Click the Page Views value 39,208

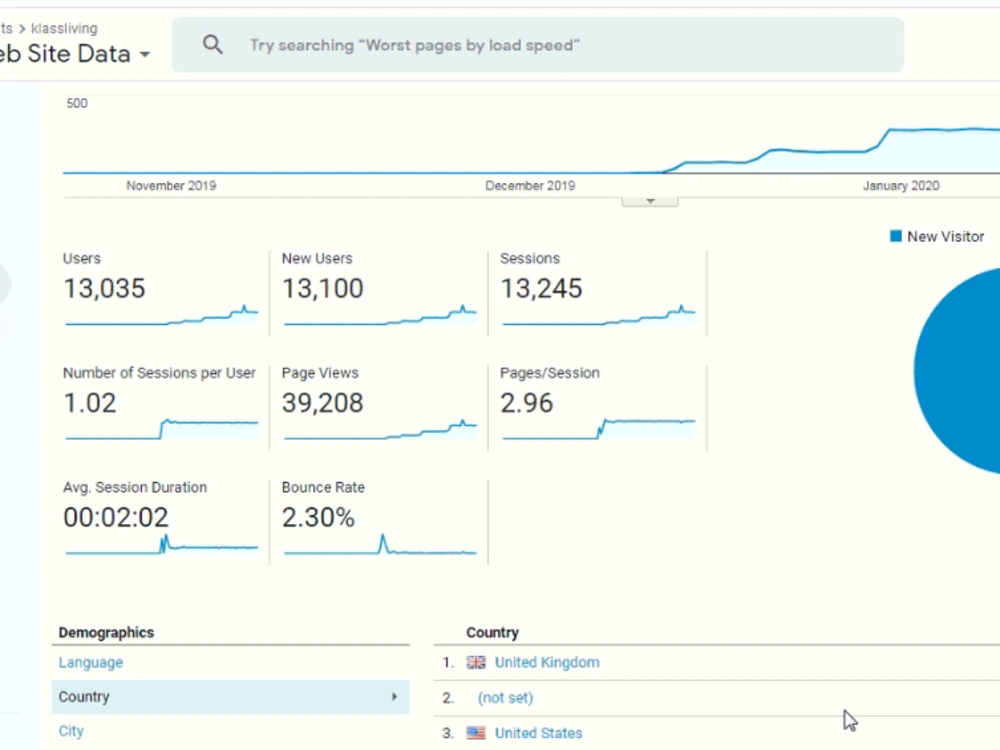pyautogui.click(x=323, y=402)
